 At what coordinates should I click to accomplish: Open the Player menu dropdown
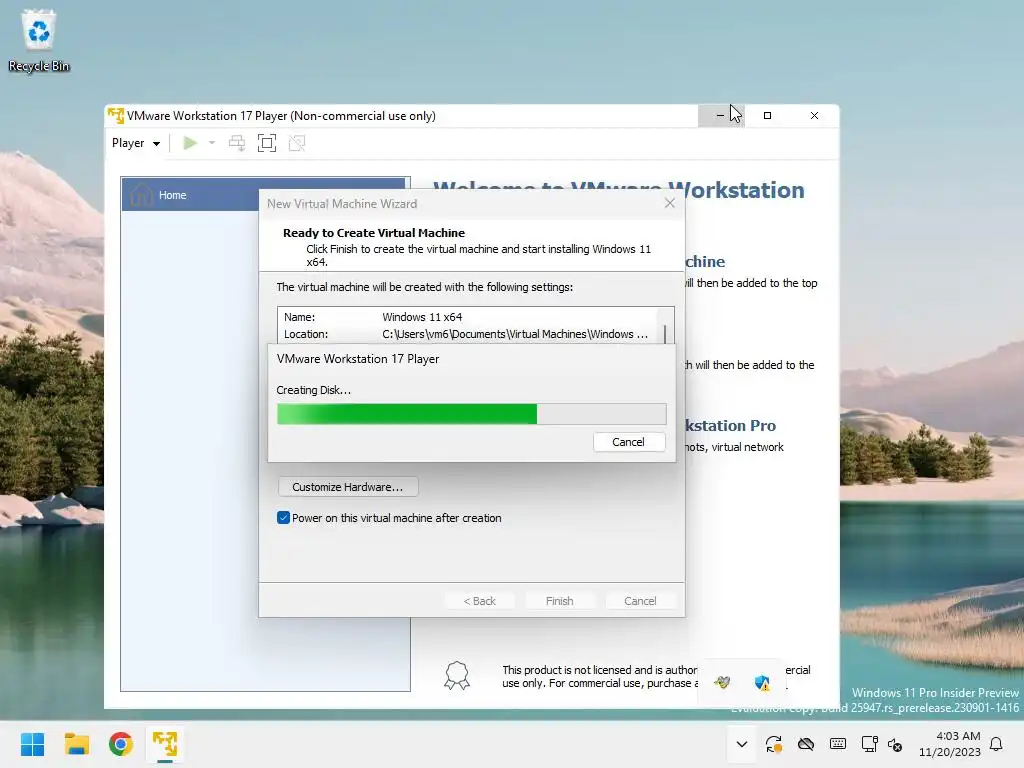136,143
